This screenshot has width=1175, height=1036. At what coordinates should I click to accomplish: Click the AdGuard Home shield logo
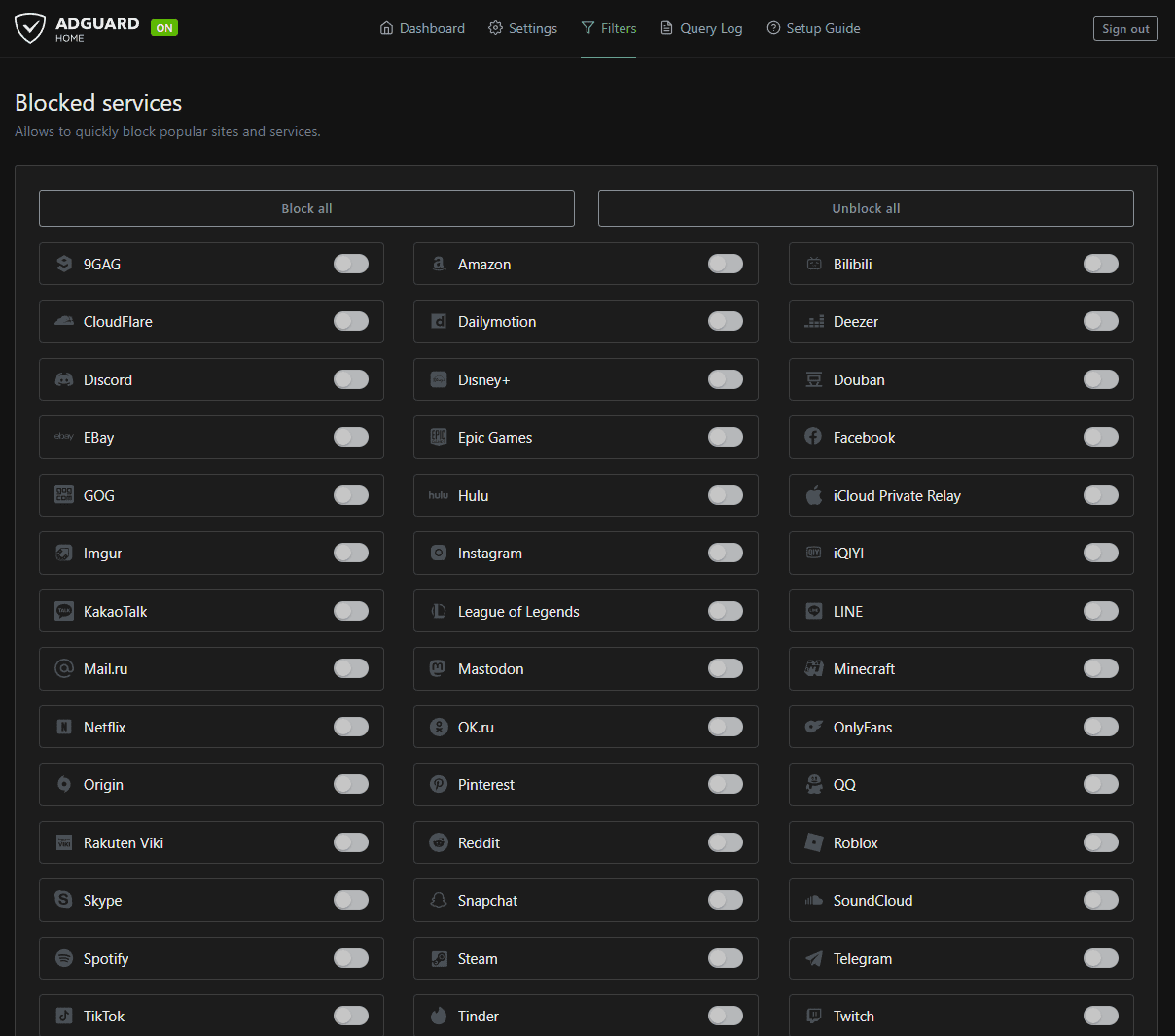pyautogui.click(x=30, y=28)
